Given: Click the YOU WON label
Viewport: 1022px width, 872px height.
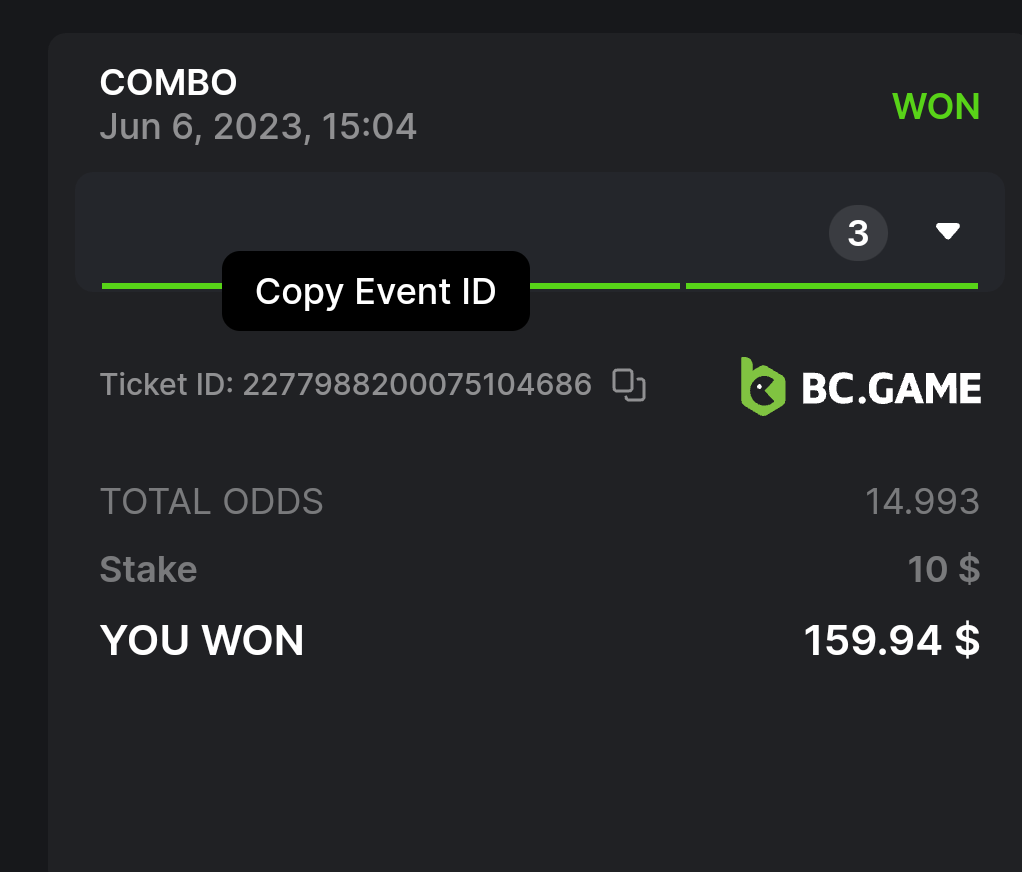Looking at the screenshot, I should [201, 641].
